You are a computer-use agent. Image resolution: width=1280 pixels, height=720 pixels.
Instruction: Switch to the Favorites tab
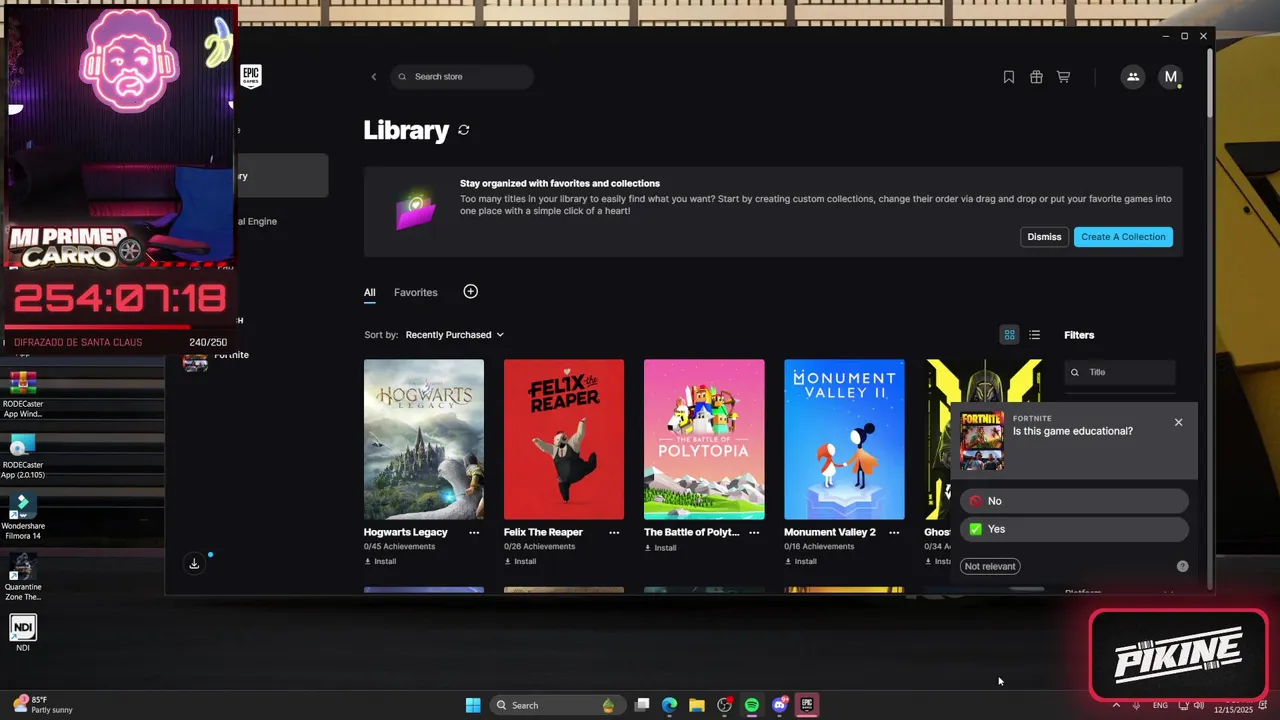[416, 292]
